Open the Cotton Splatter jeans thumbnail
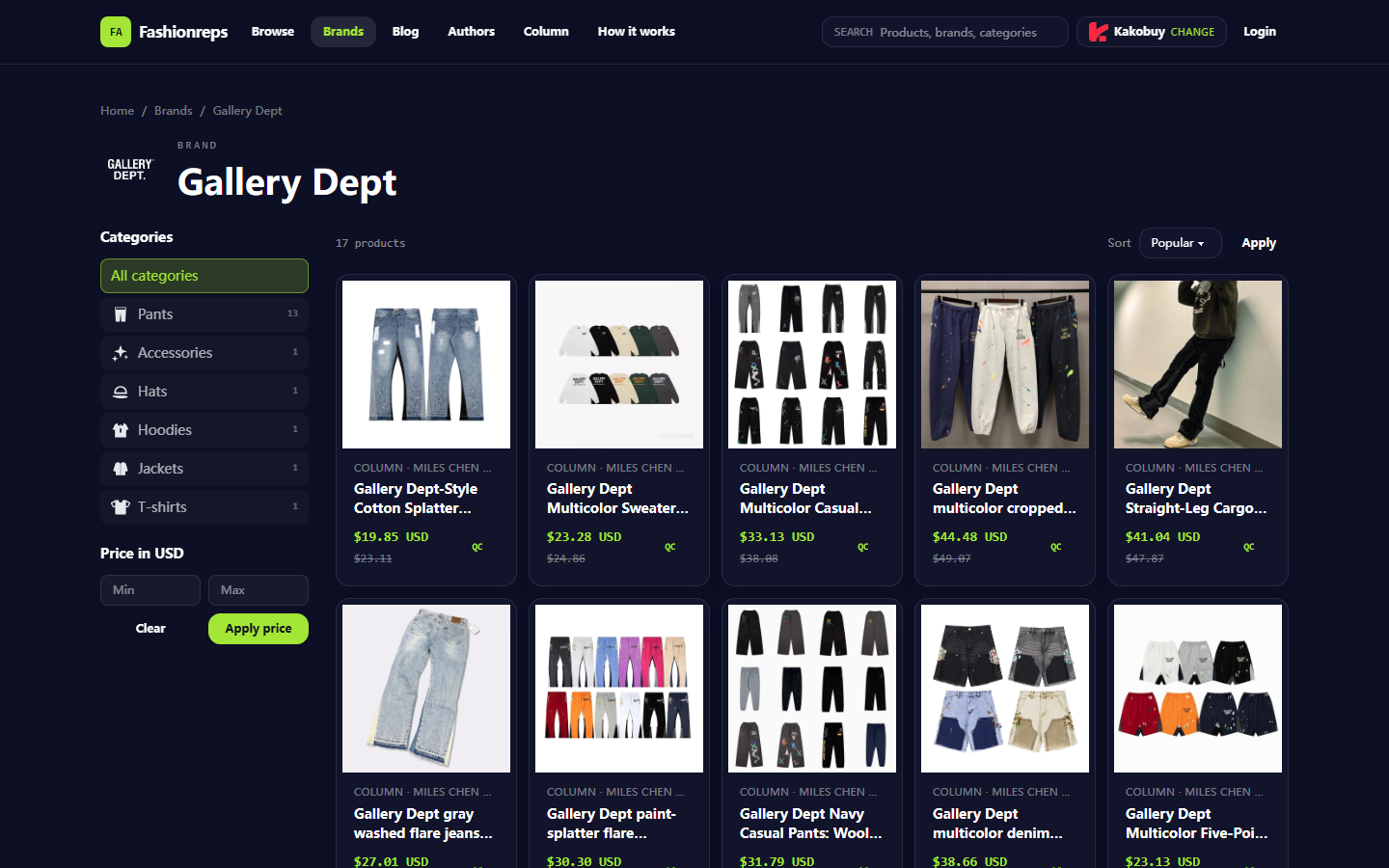 (426, 365)
